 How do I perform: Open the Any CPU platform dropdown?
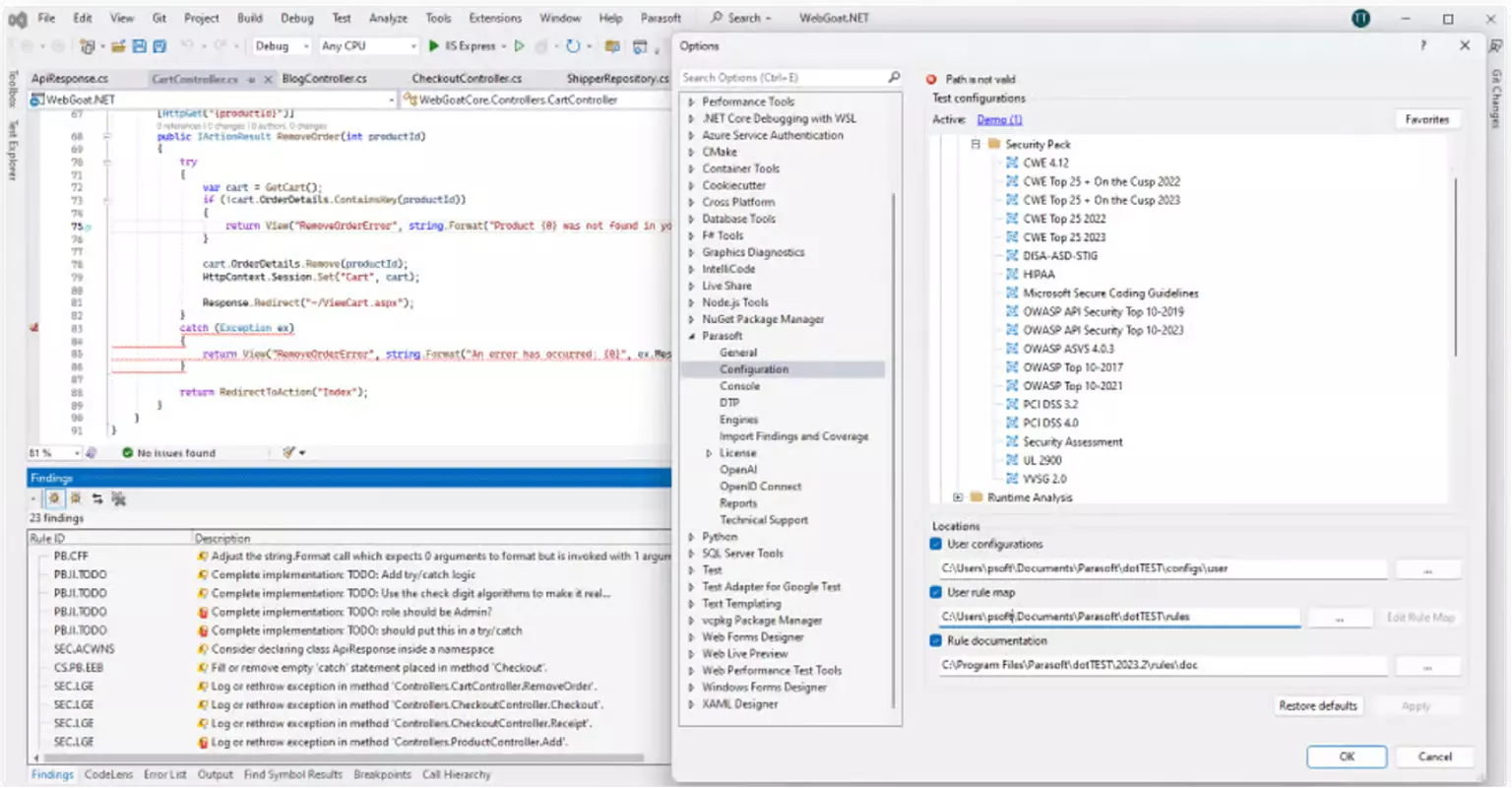(368, 46)
